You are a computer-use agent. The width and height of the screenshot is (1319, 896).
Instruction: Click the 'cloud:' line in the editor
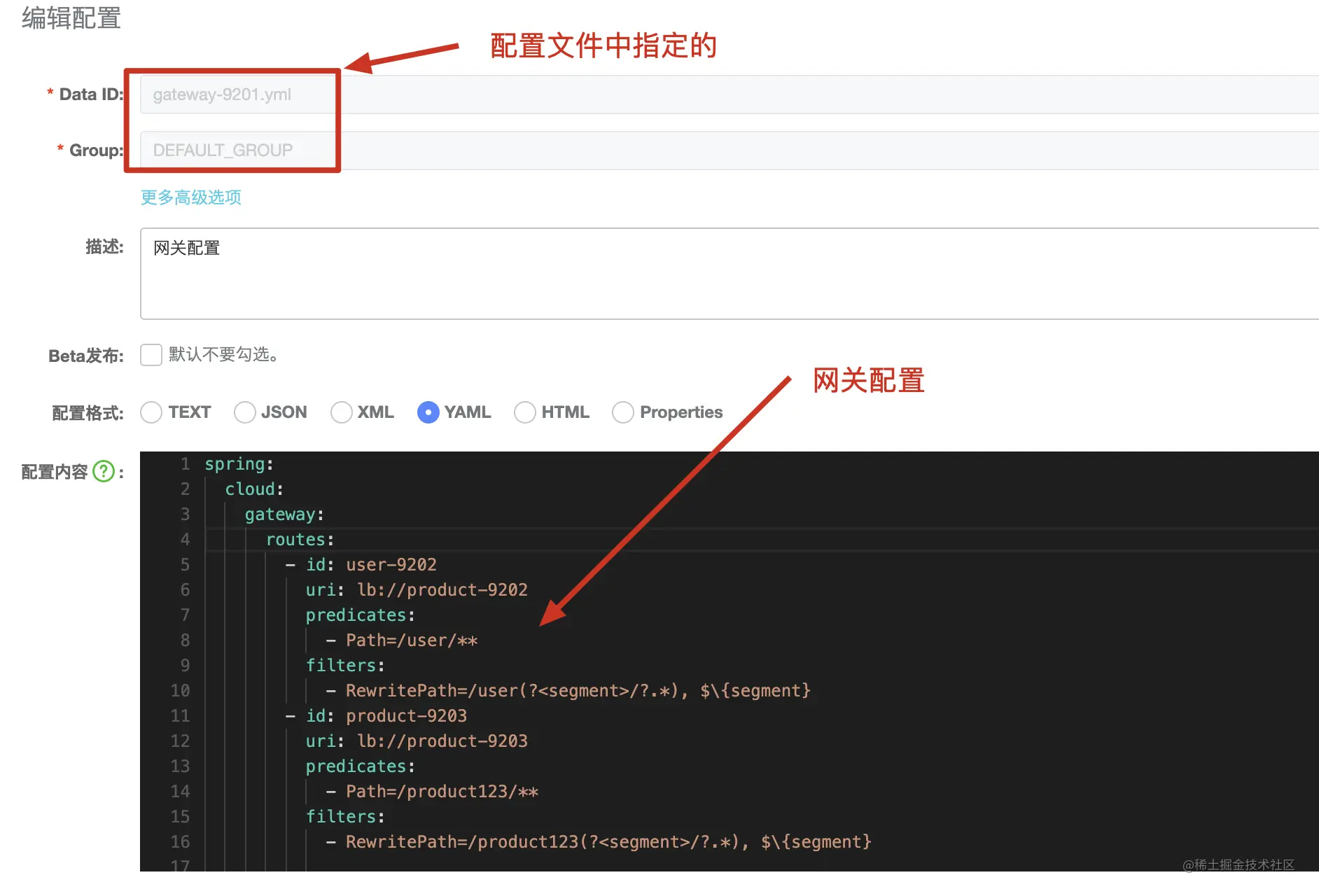click(254, 489)
